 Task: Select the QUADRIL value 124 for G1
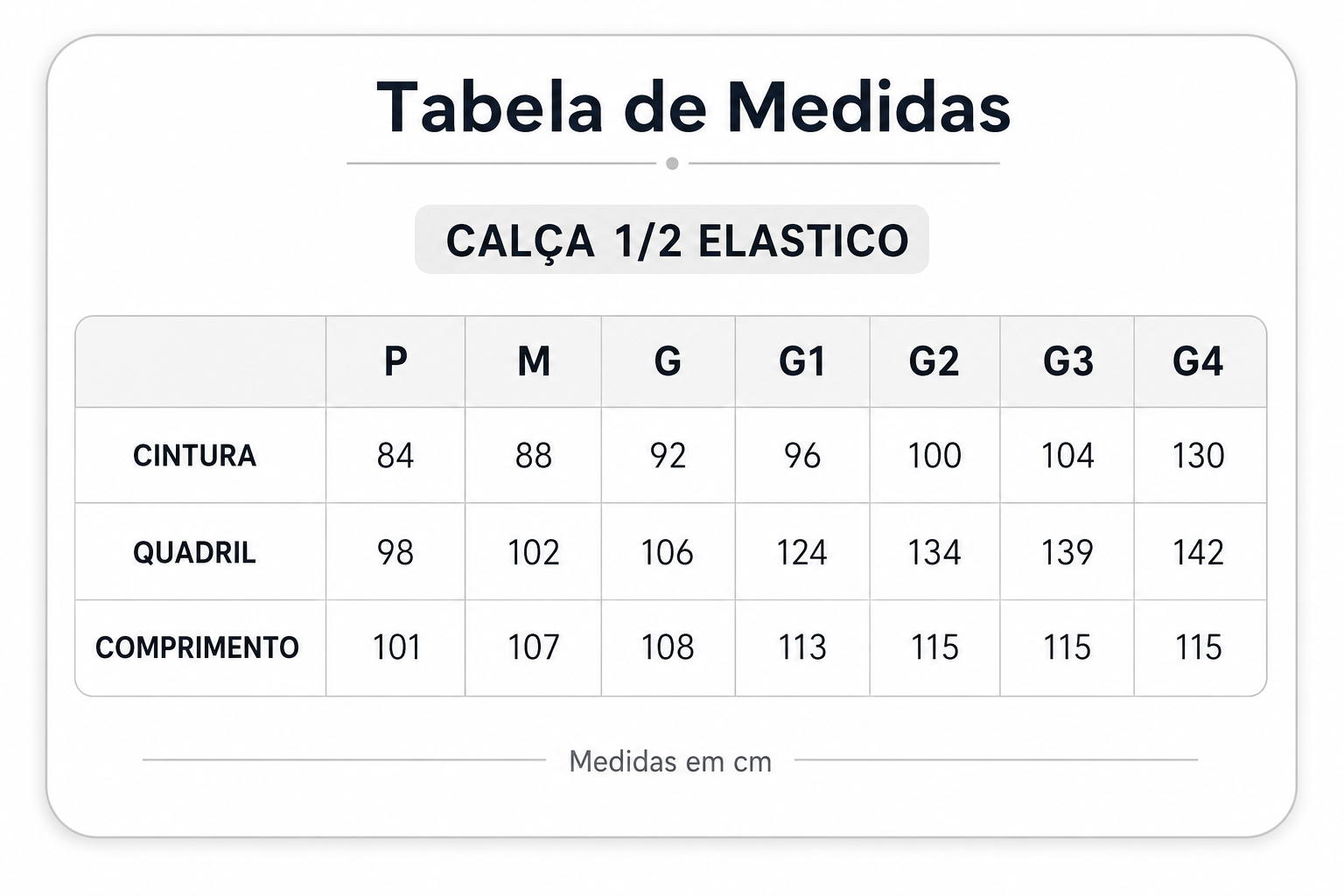[801, 552]
